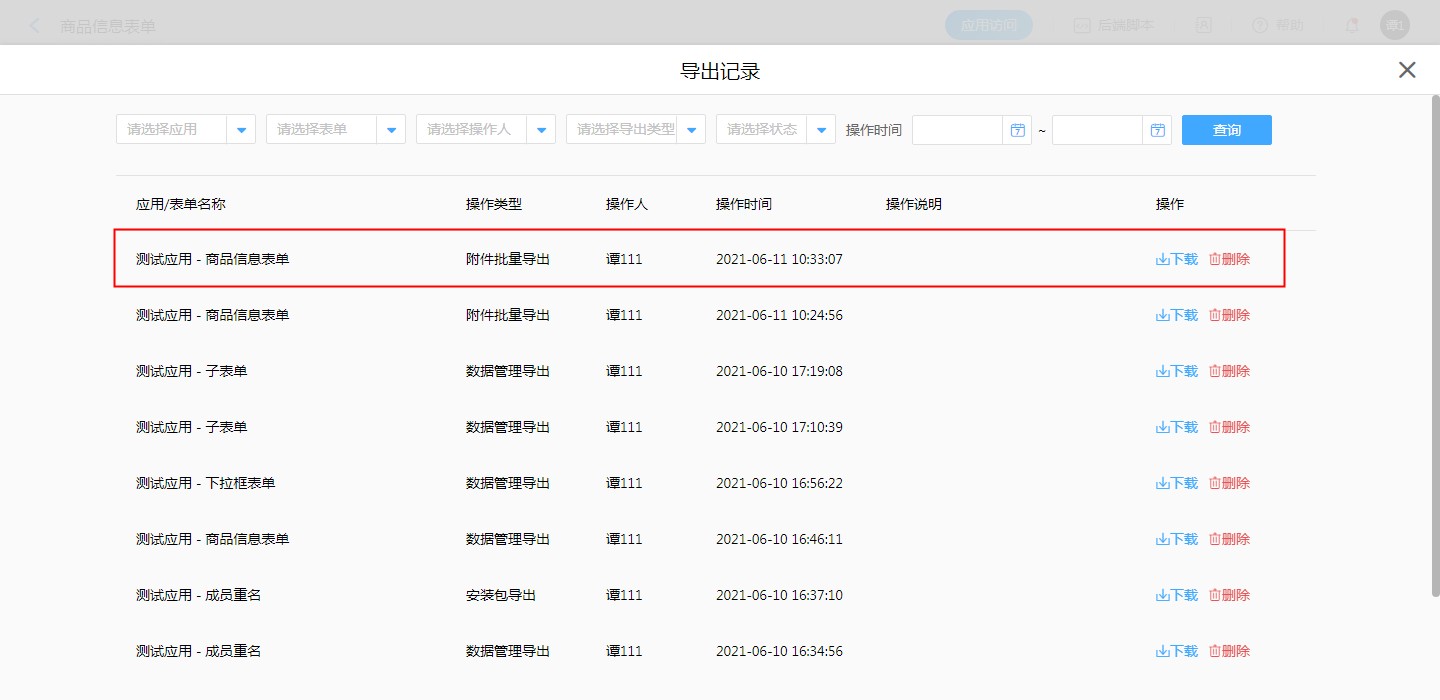Download the 10:24:56 export record
1440x700 pixels.
(1177, 315)
